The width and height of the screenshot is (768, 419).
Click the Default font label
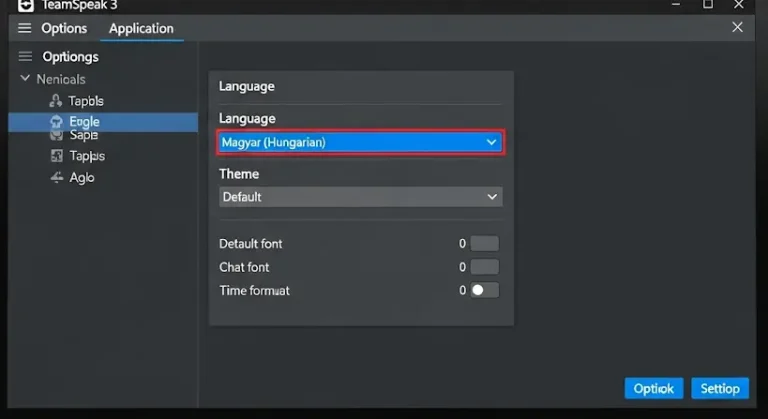pos(250,244)
